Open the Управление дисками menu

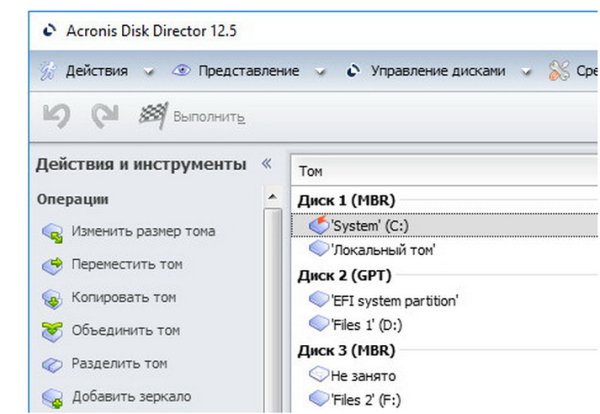point(438,71)
